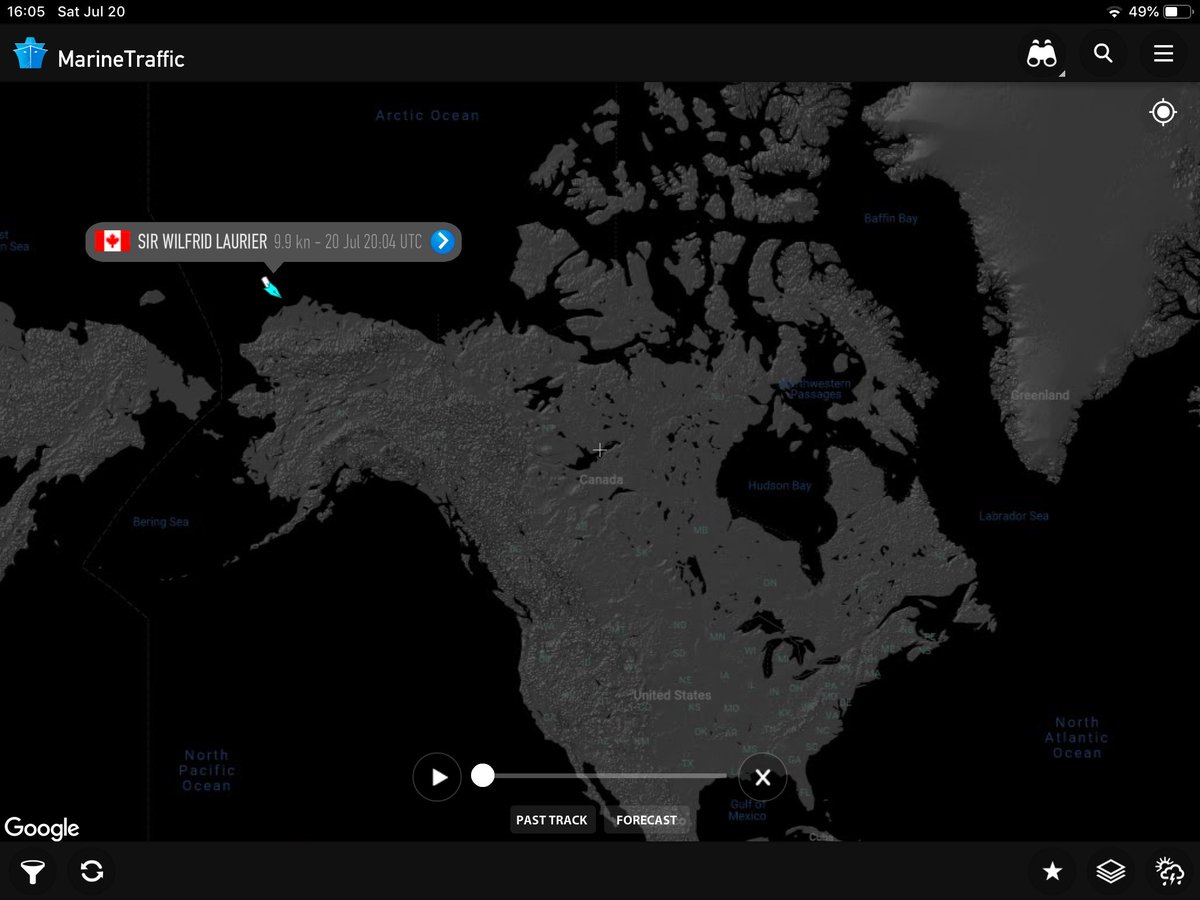Show the weather overlay icon

coord(1168,871)
